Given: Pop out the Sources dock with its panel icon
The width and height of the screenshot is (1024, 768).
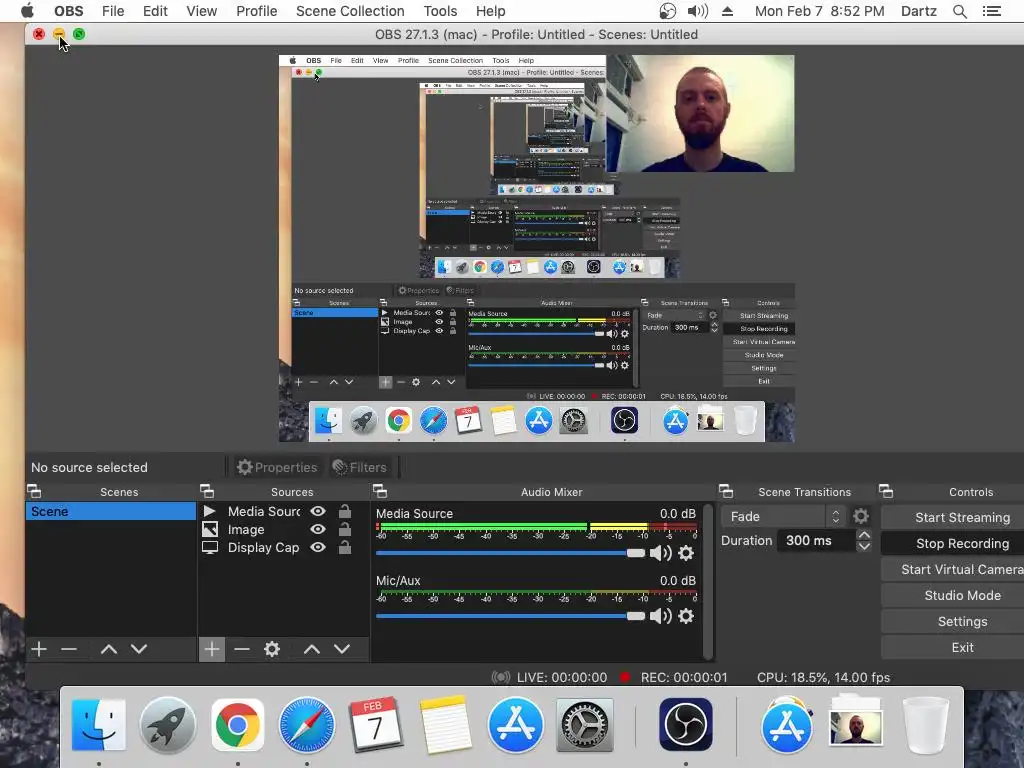Looking at the screenshot, I should [x=206, y=491].
